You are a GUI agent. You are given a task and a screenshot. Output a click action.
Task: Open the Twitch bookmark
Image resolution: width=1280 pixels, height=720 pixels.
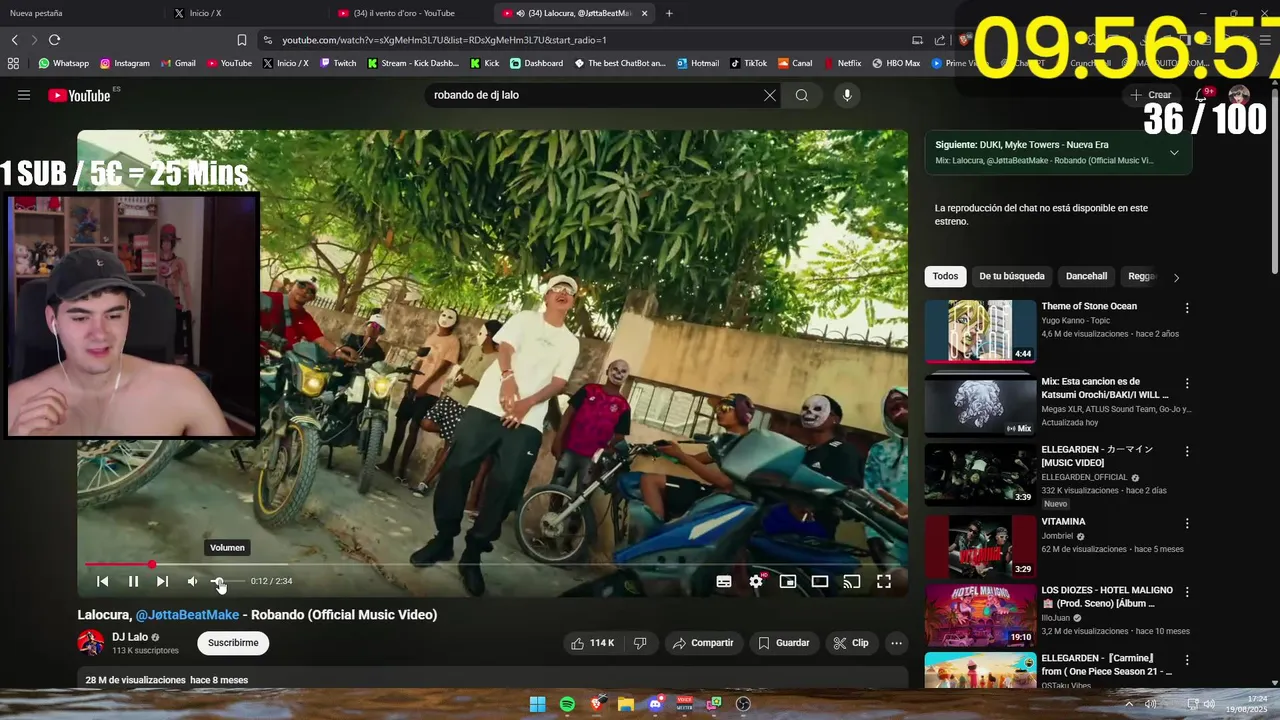338,63
